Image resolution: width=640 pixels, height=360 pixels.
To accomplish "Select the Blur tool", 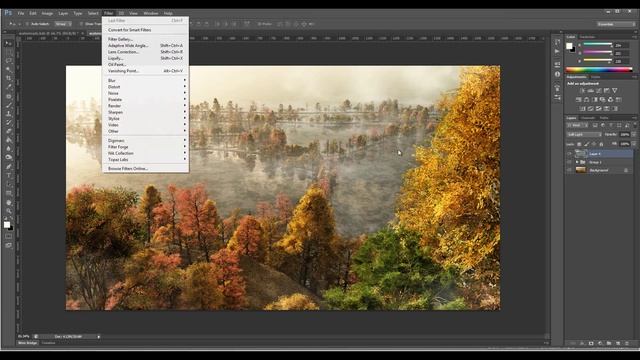I will (x=9, y=149).
